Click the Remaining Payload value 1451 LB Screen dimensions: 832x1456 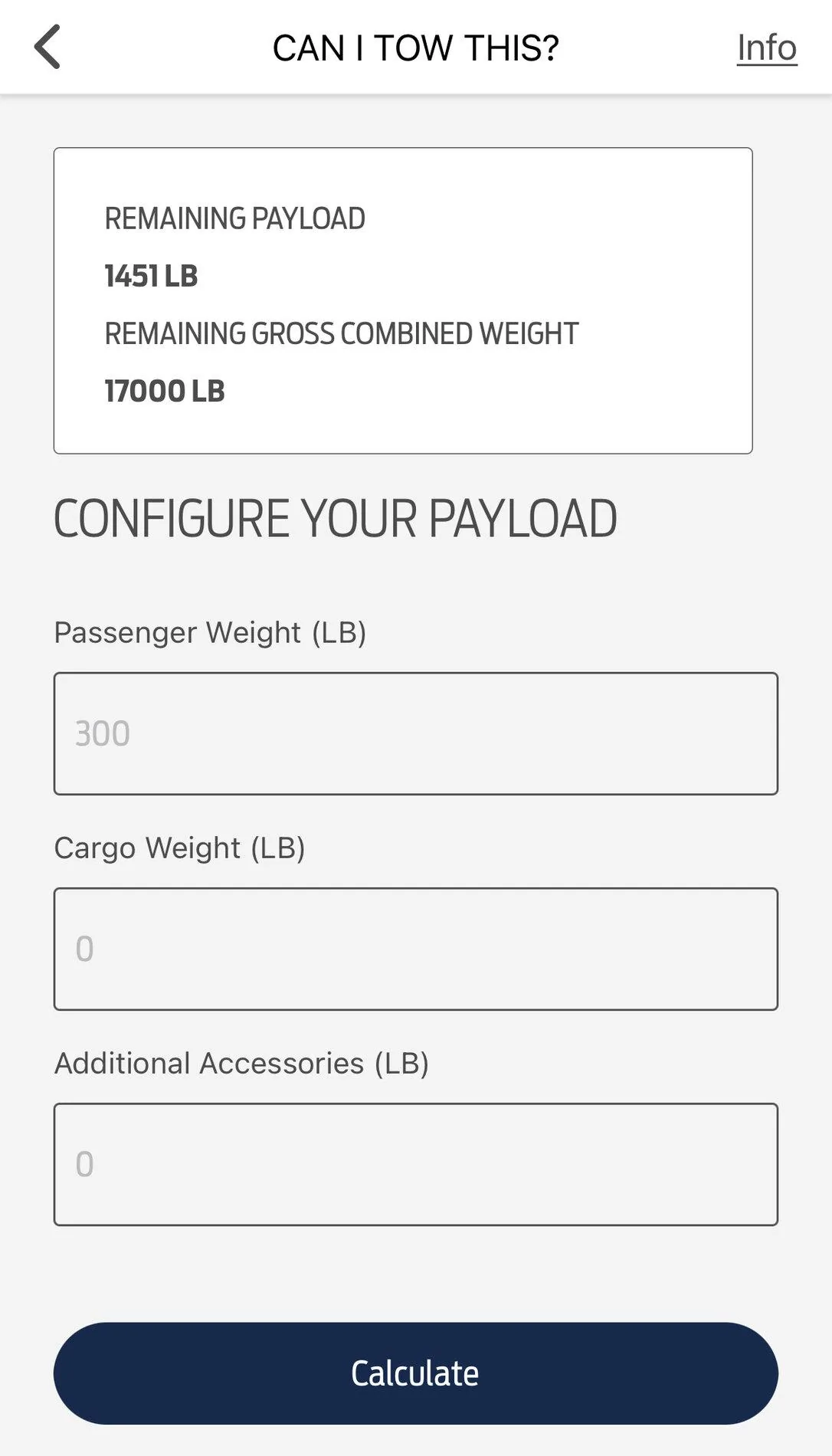pos(150,276)
